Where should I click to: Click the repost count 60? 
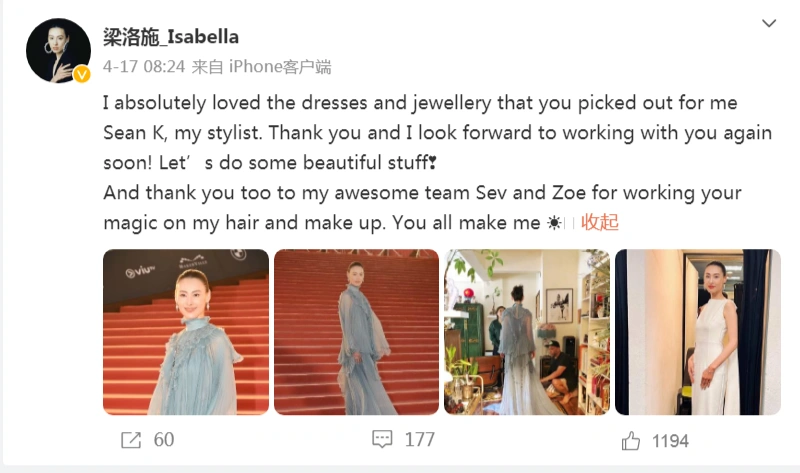click(x=164, y=440)
